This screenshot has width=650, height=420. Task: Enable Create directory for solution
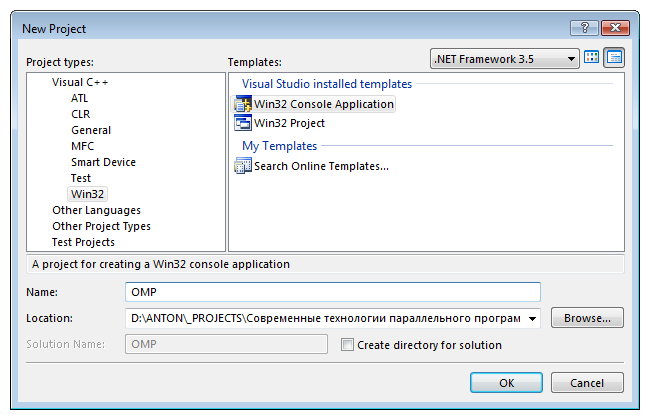point(347,345)
